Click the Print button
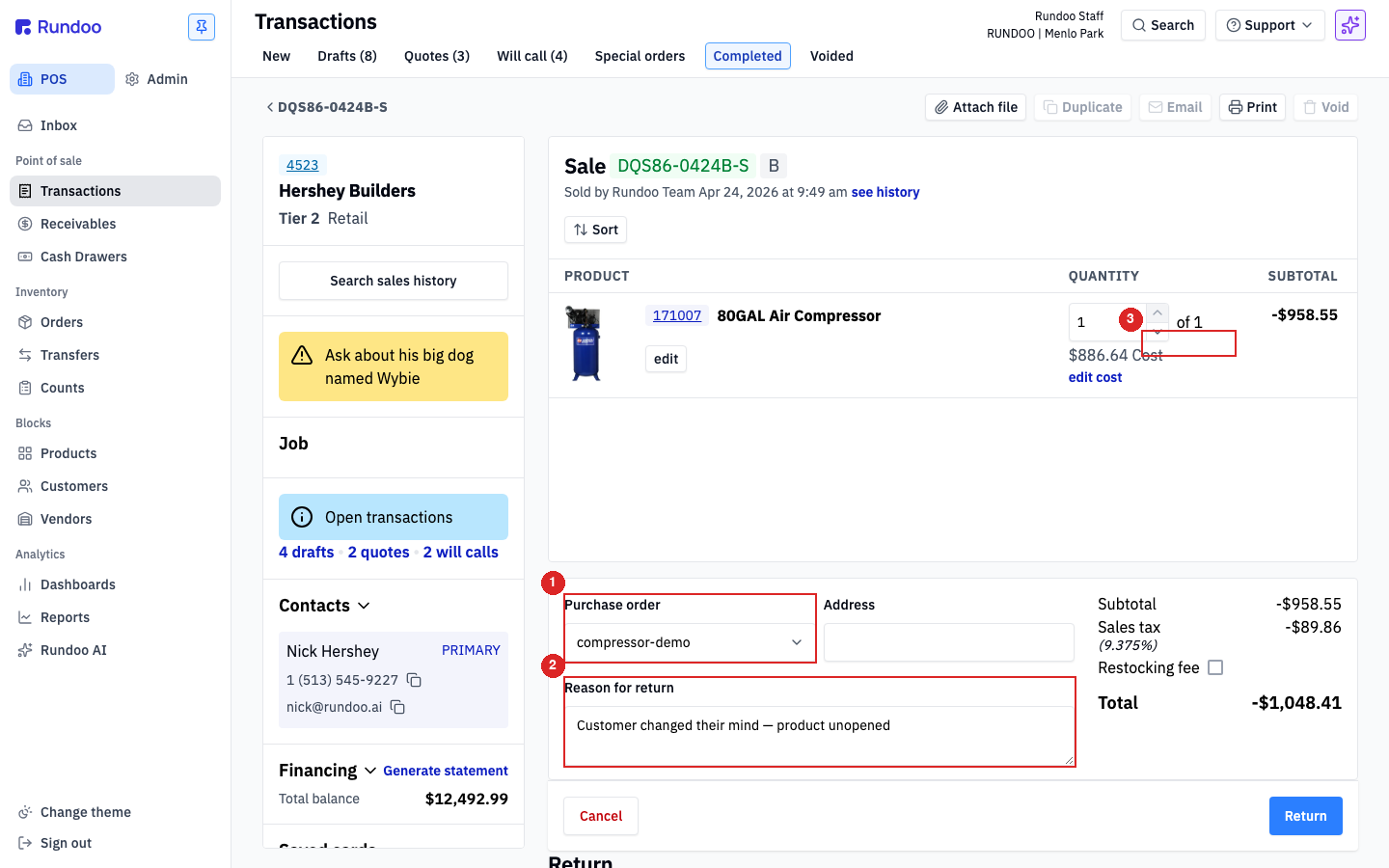 point(1252,107)
